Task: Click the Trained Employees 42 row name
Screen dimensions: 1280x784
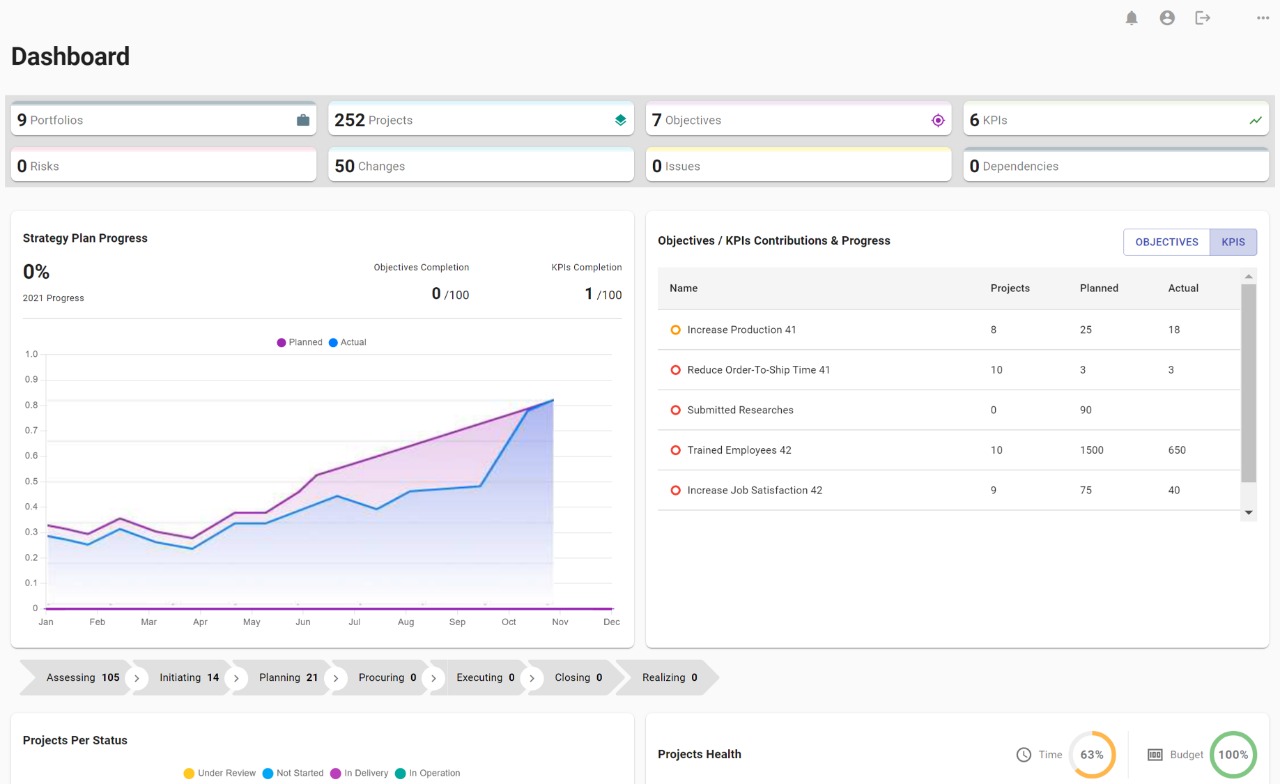Action: 739,450
